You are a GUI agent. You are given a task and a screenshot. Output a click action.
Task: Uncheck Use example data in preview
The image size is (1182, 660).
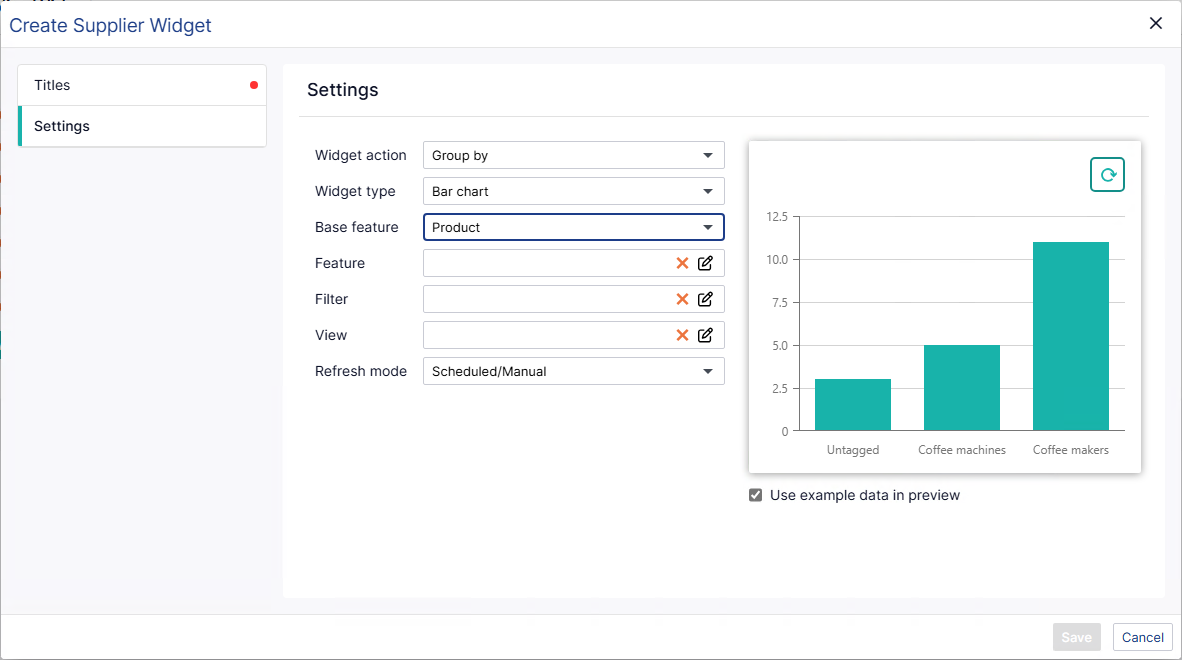(x=755, y=495)
